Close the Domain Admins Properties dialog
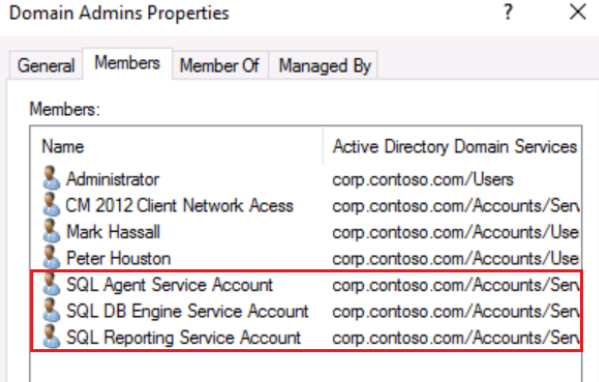The width and height of the screenshot is (599, 382). [x=578, y=12]
